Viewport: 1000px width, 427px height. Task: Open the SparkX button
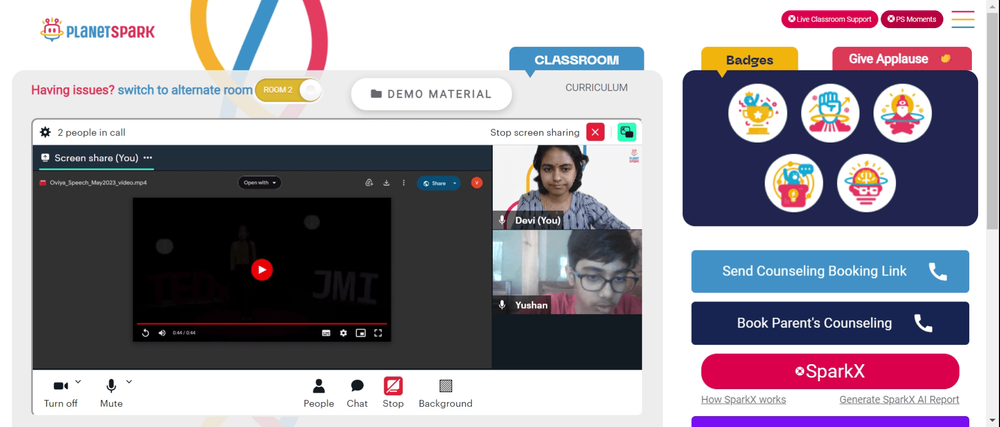point(830,372)
